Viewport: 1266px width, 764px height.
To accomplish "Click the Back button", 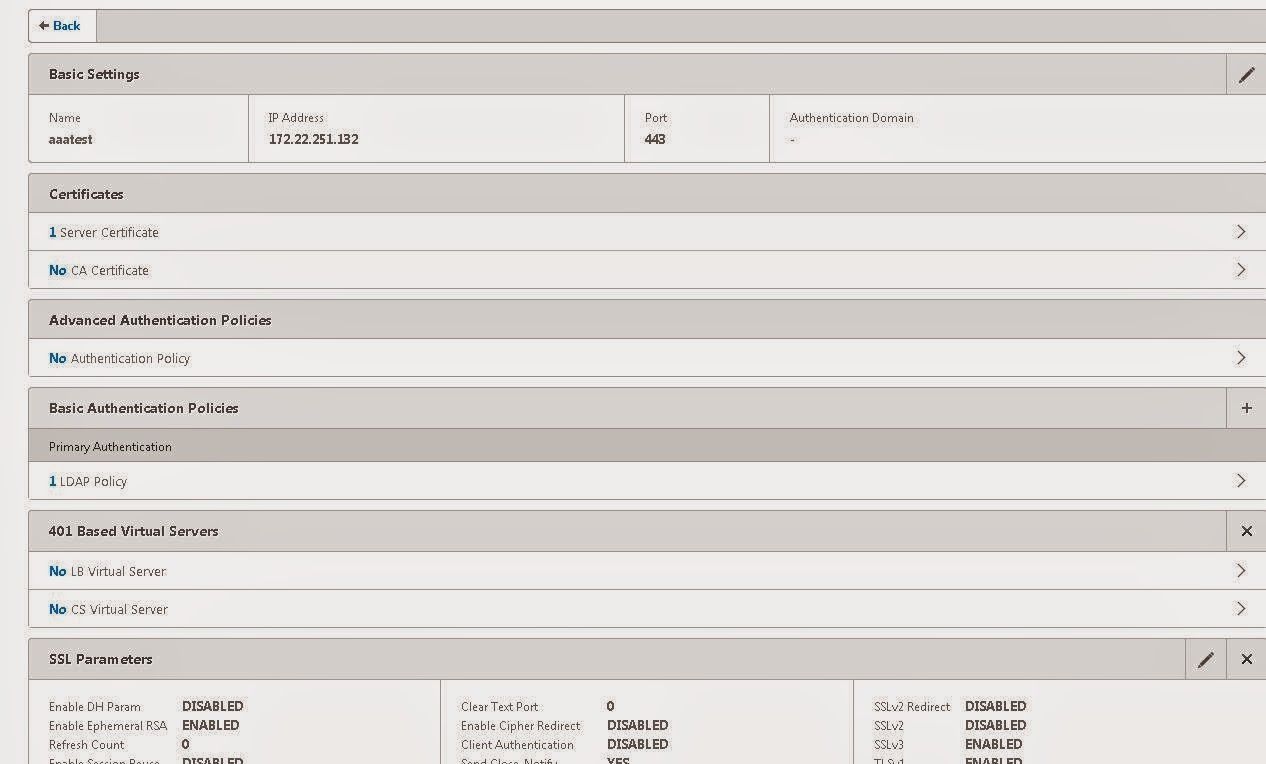I will point(61,26).
